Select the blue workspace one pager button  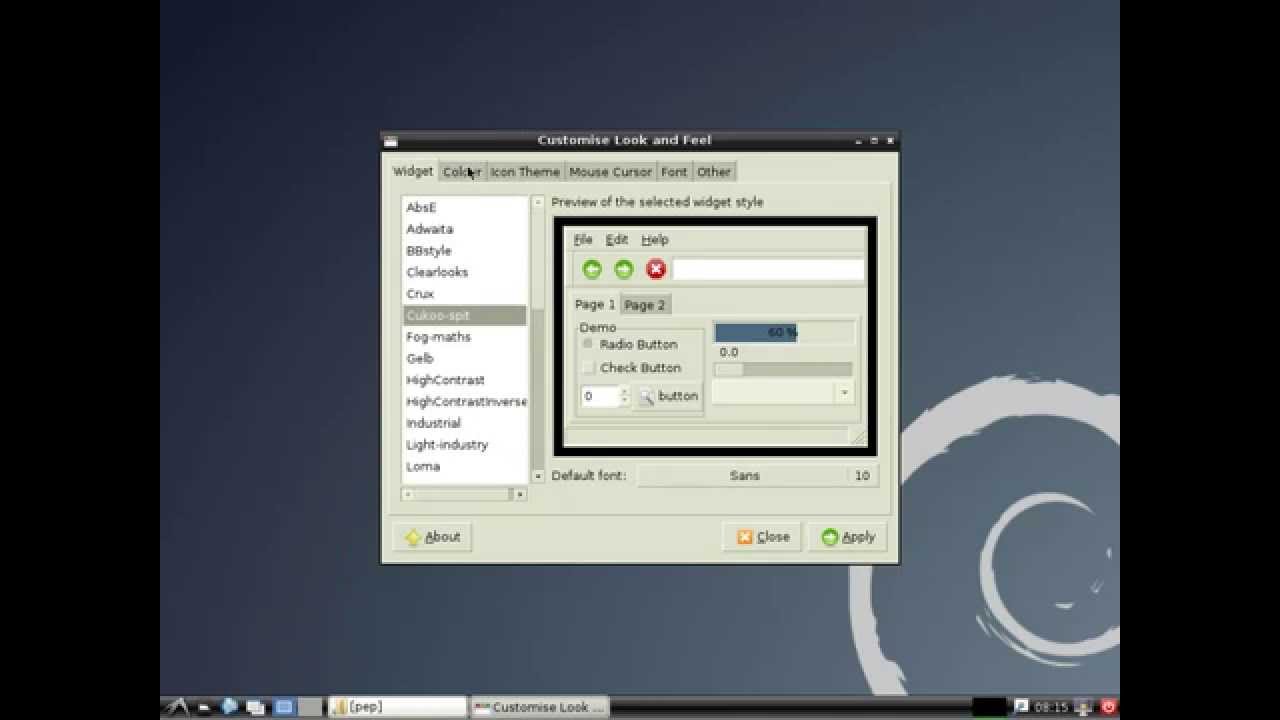pos(283,707)
